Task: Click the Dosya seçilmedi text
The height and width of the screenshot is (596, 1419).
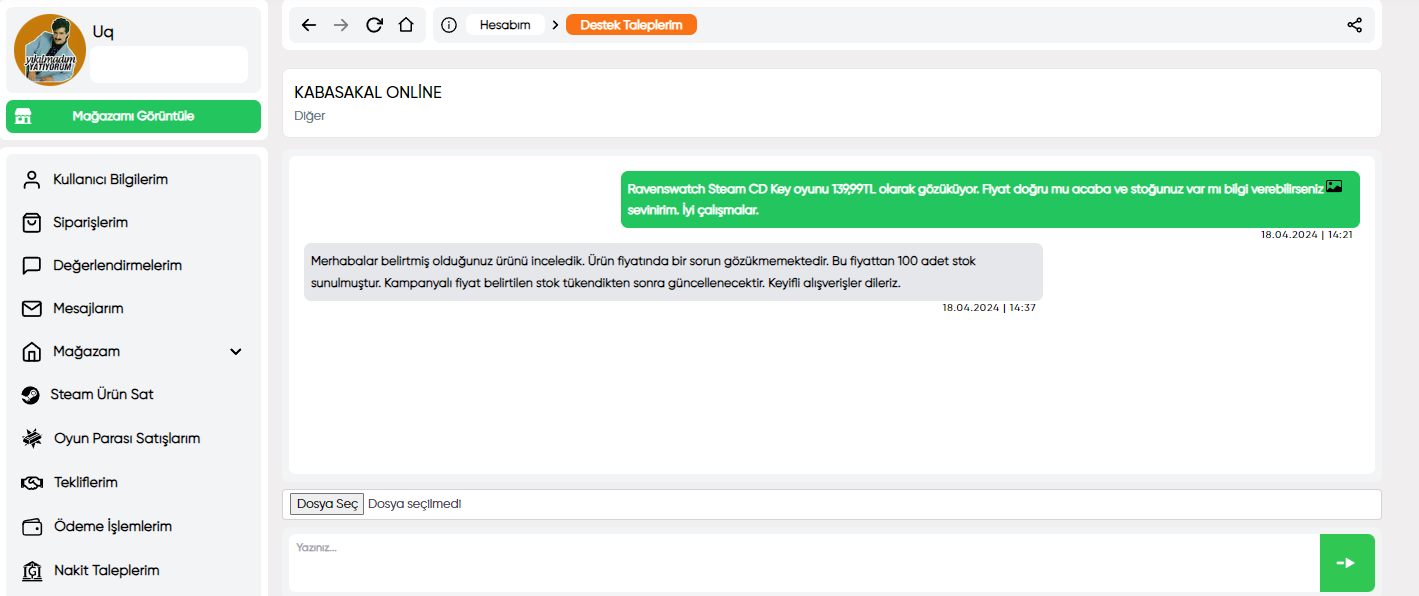Action: pyautogui.click(x=415, y=504)
